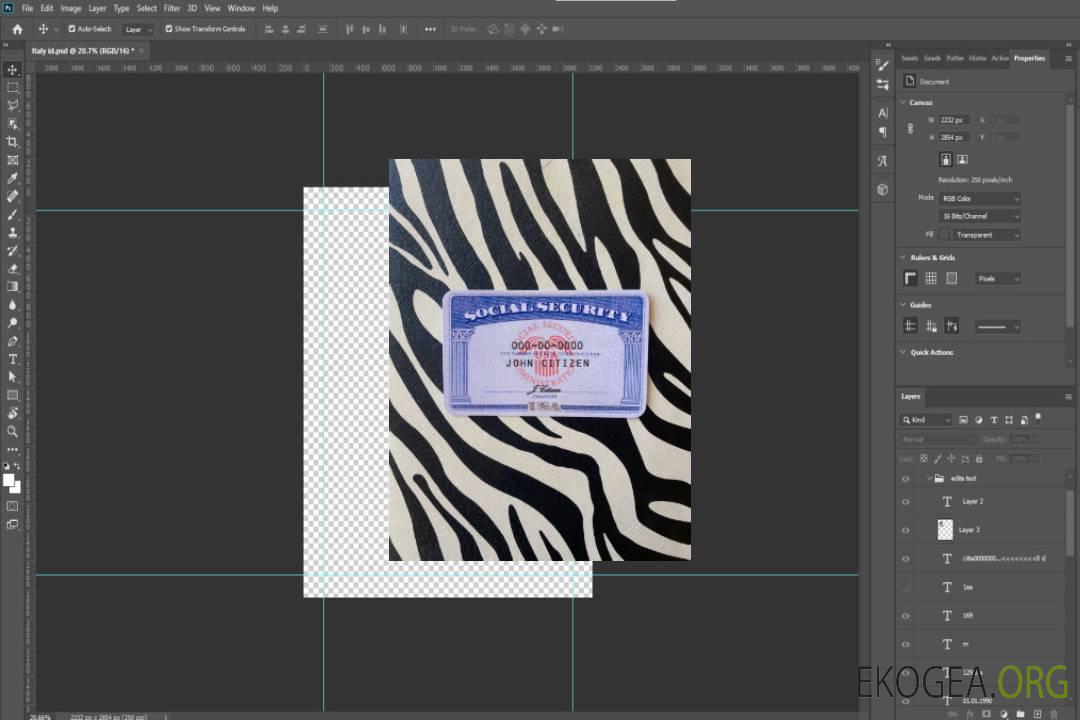
Task: Select the 'Layer 3' thumbnail
Action: [x=945, y=530]
